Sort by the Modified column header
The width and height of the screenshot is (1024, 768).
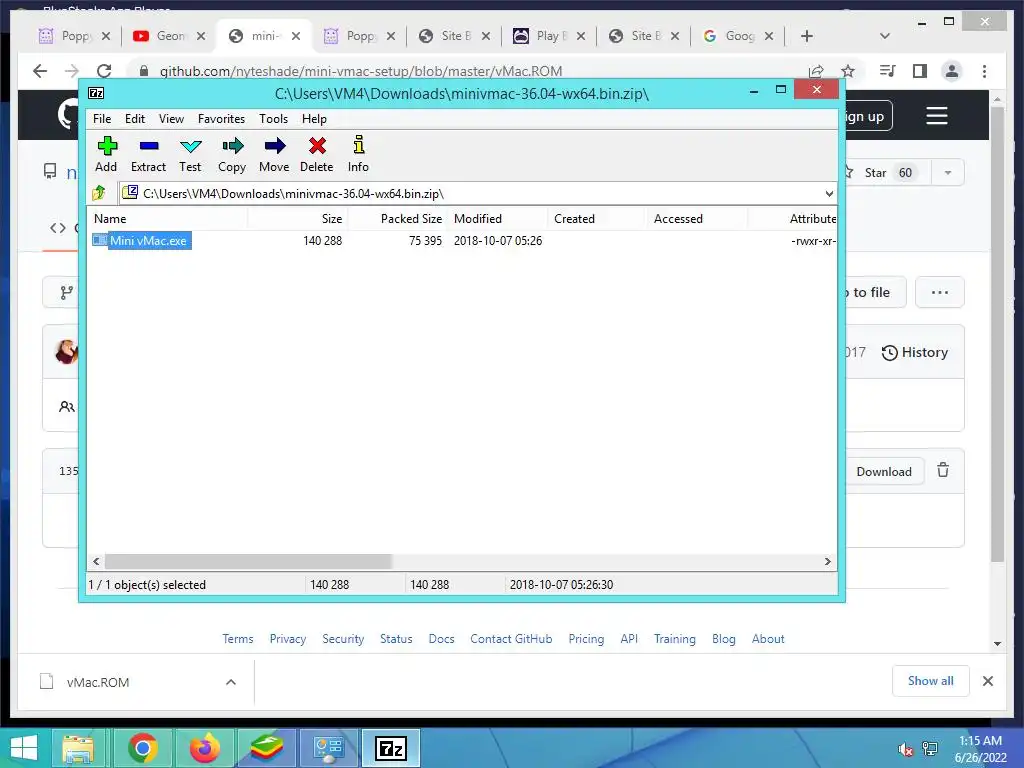tap(498, 219)
